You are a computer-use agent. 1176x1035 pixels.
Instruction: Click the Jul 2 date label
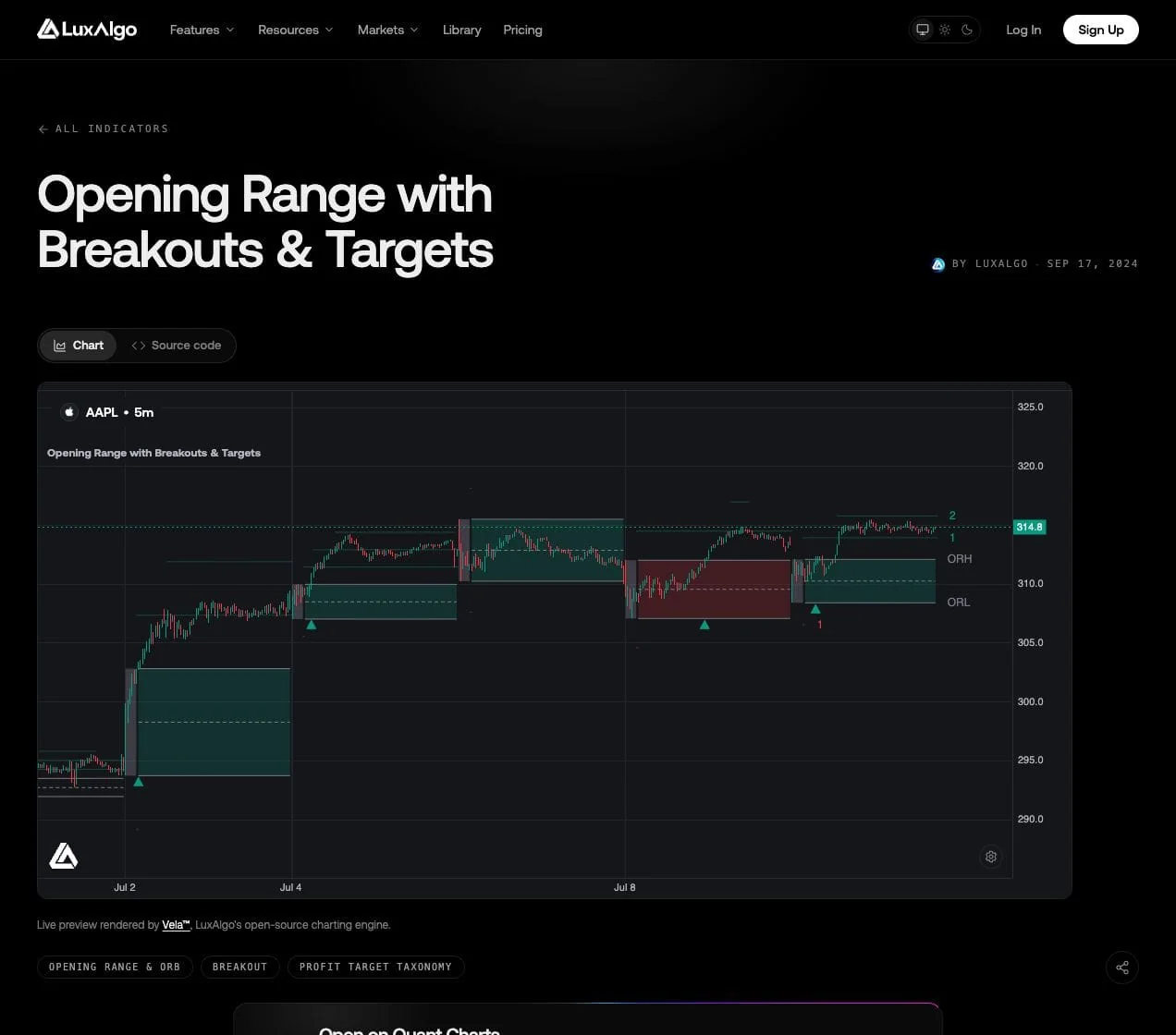coord(125,887)
